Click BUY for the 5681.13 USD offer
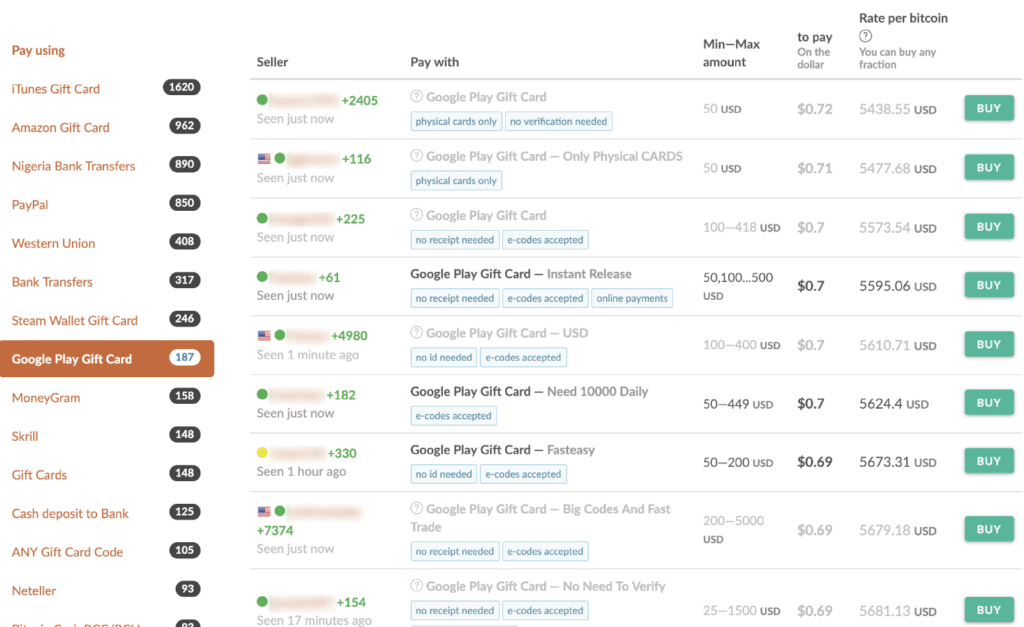Image resolution: width=1024 pixels, height=627 pixels. pyautogui.click(x=989, y=609)
